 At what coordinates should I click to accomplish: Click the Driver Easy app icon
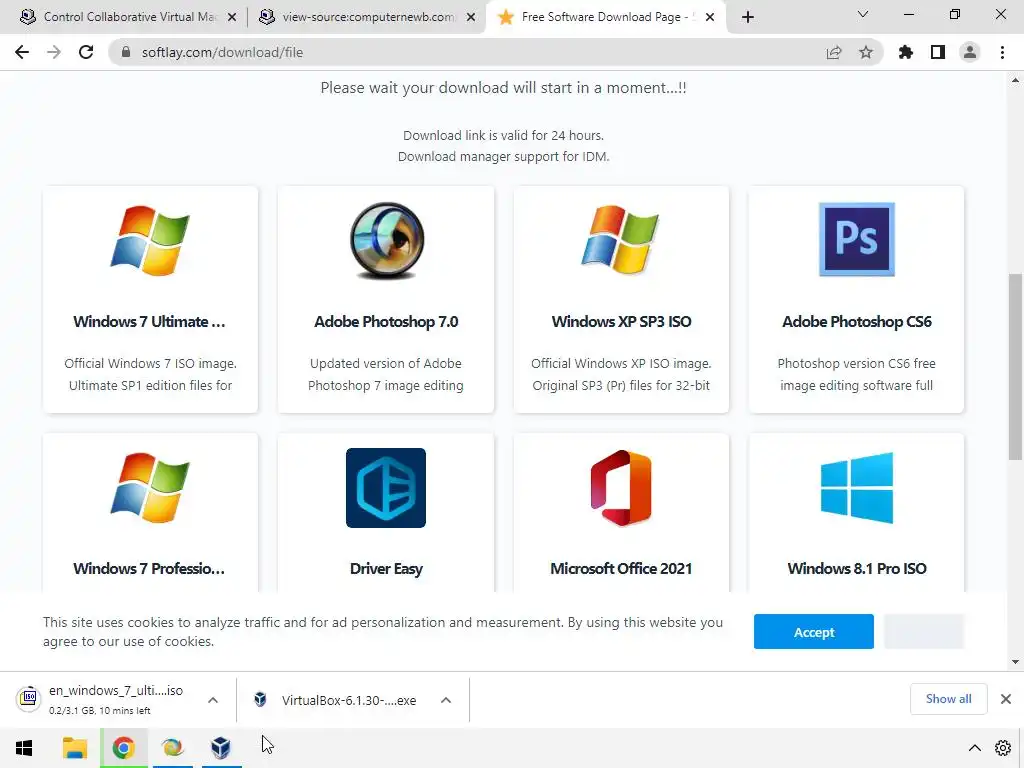(x=386, y=488)
